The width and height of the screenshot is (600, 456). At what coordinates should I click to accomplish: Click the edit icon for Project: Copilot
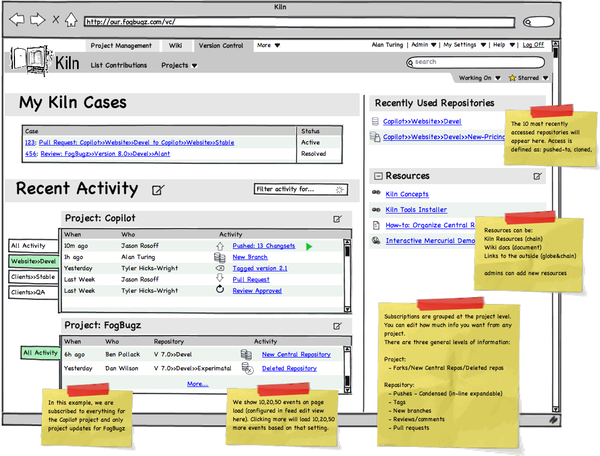[x=338, y=218]
